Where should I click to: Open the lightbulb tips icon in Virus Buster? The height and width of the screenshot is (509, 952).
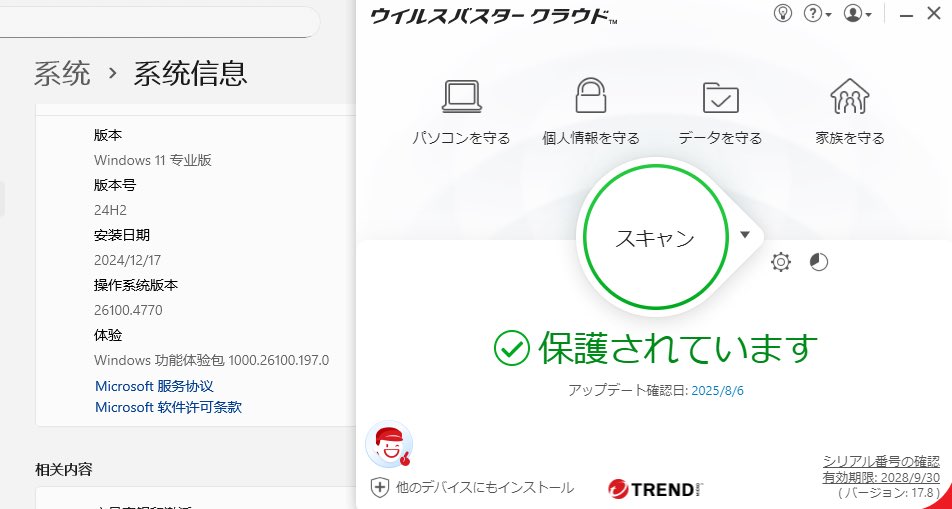point(783,13)
